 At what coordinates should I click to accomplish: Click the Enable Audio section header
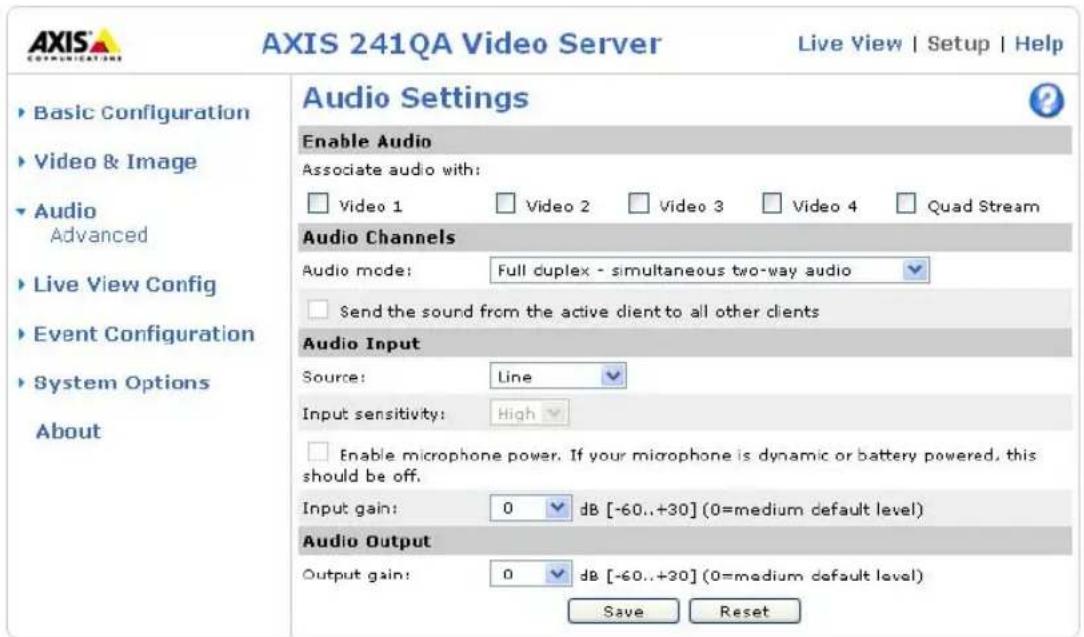point(684,140)
